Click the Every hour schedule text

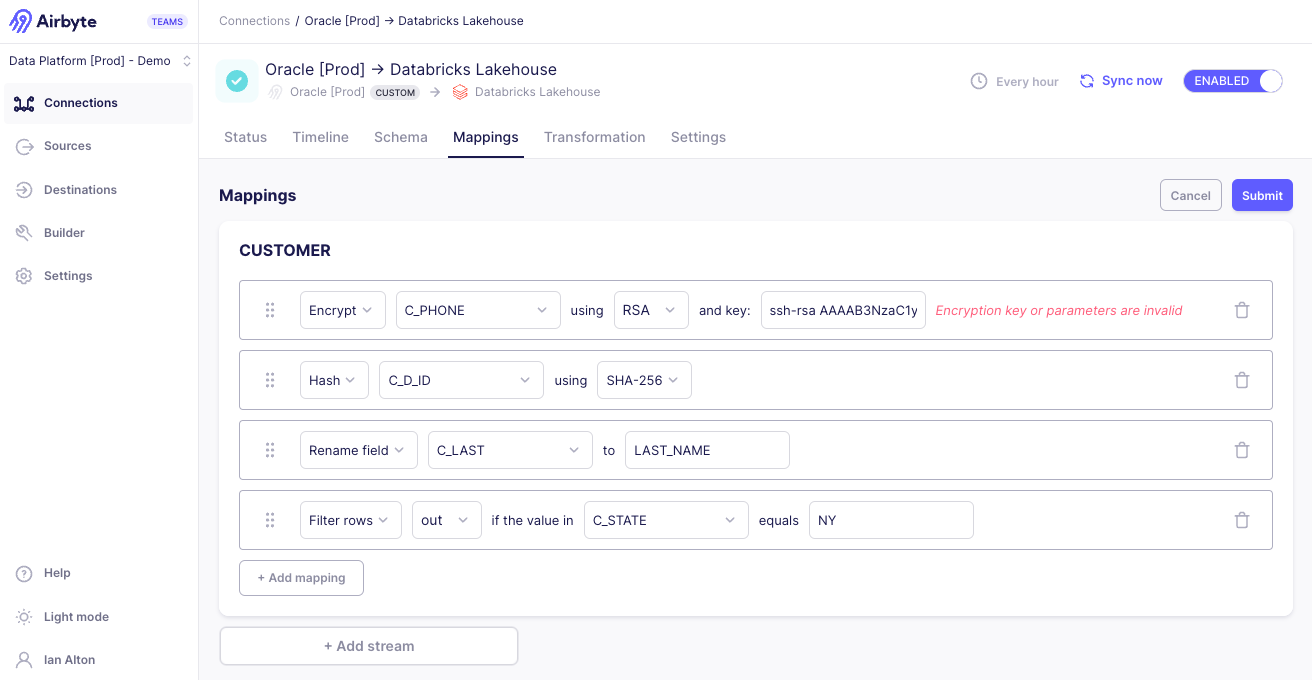pyautogui.click(x=1027, y=82)
